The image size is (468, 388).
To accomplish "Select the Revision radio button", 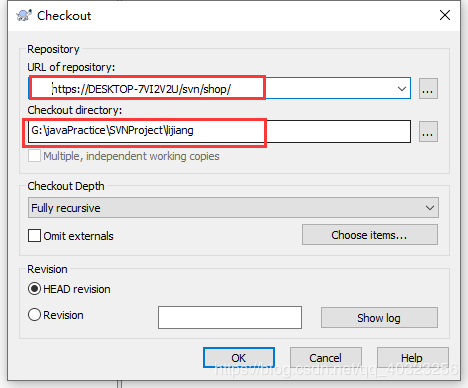I will point(35,315).
